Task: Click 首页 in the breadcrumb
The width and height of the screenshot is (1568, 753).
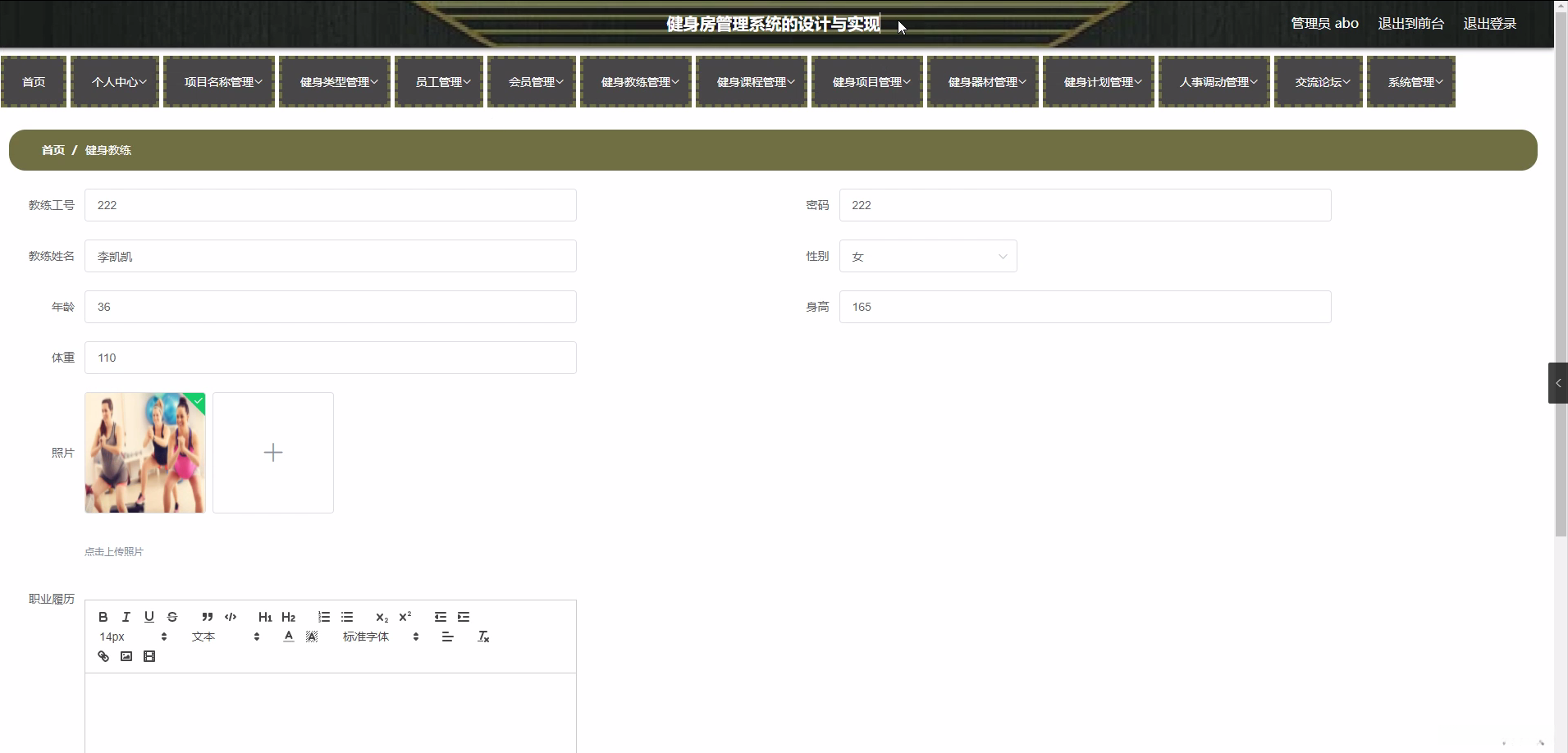Action: (53, 150)
